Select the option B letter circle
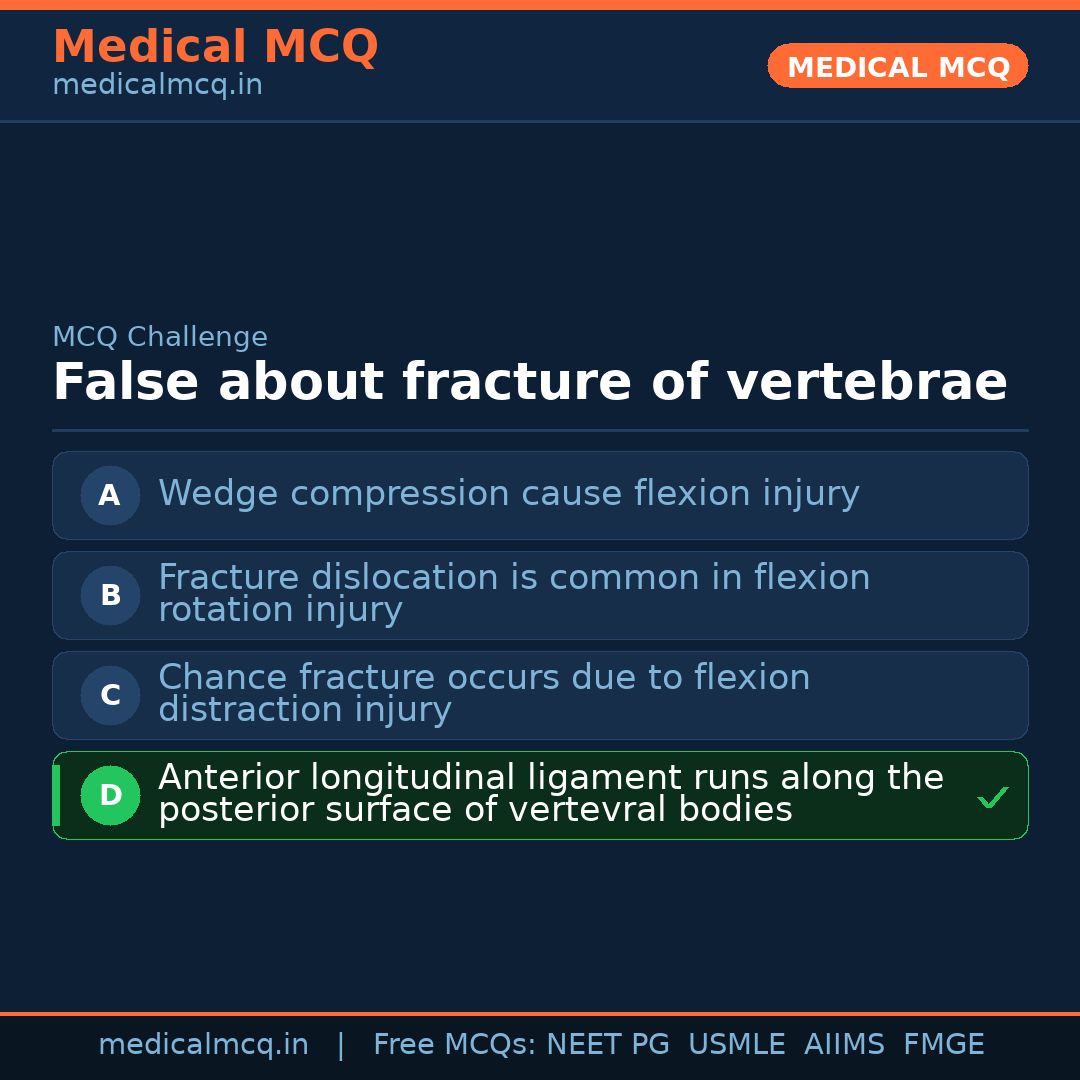 (110, 595)
